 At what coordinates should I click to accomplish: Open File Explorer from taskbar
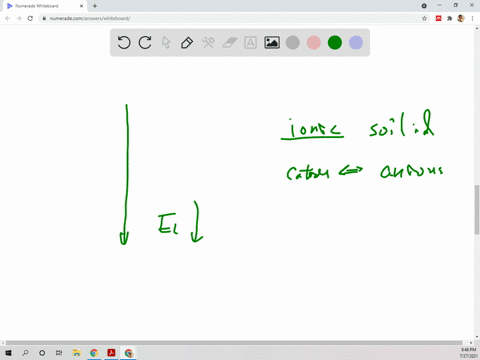click(77, 353)
